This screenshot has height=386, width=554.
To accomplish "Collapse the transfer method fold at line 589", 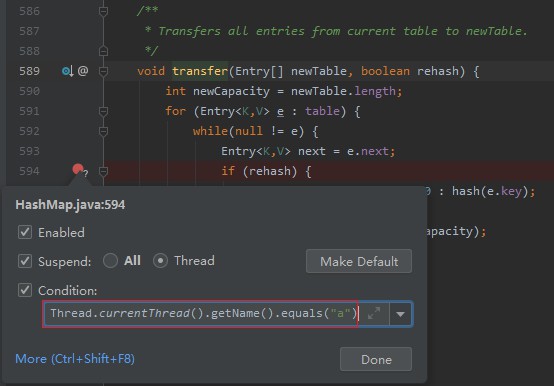I will 103,71.
